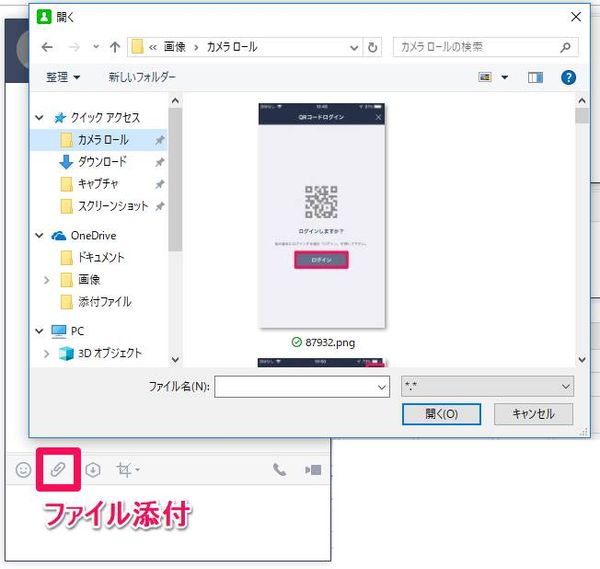This screenshot has width=600, height=569.
Task: Select the 87932.png thumbnail
Action: point(322,215)
